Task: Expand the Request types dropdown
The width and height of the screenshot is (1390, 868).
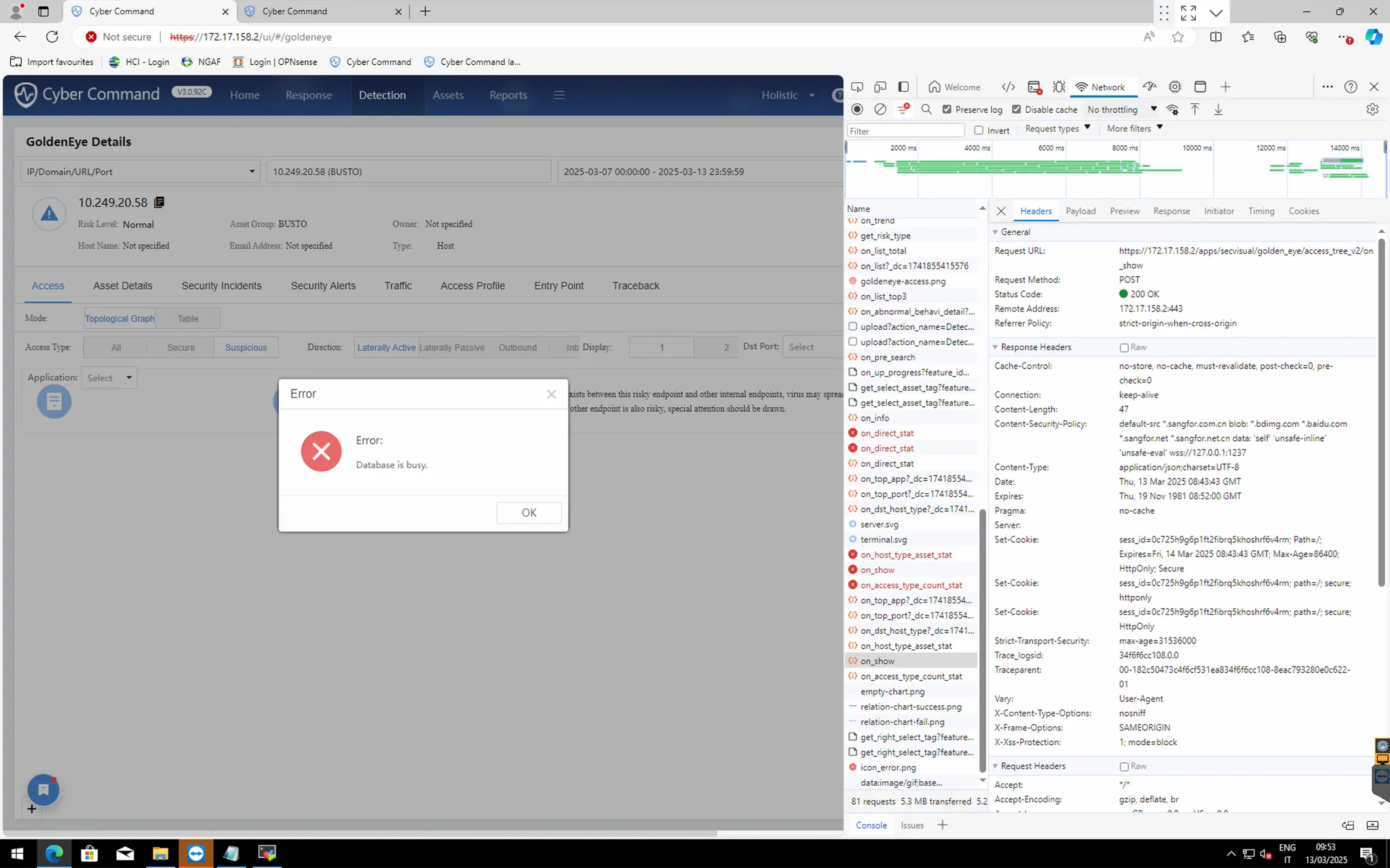Action: [1057, 128]
